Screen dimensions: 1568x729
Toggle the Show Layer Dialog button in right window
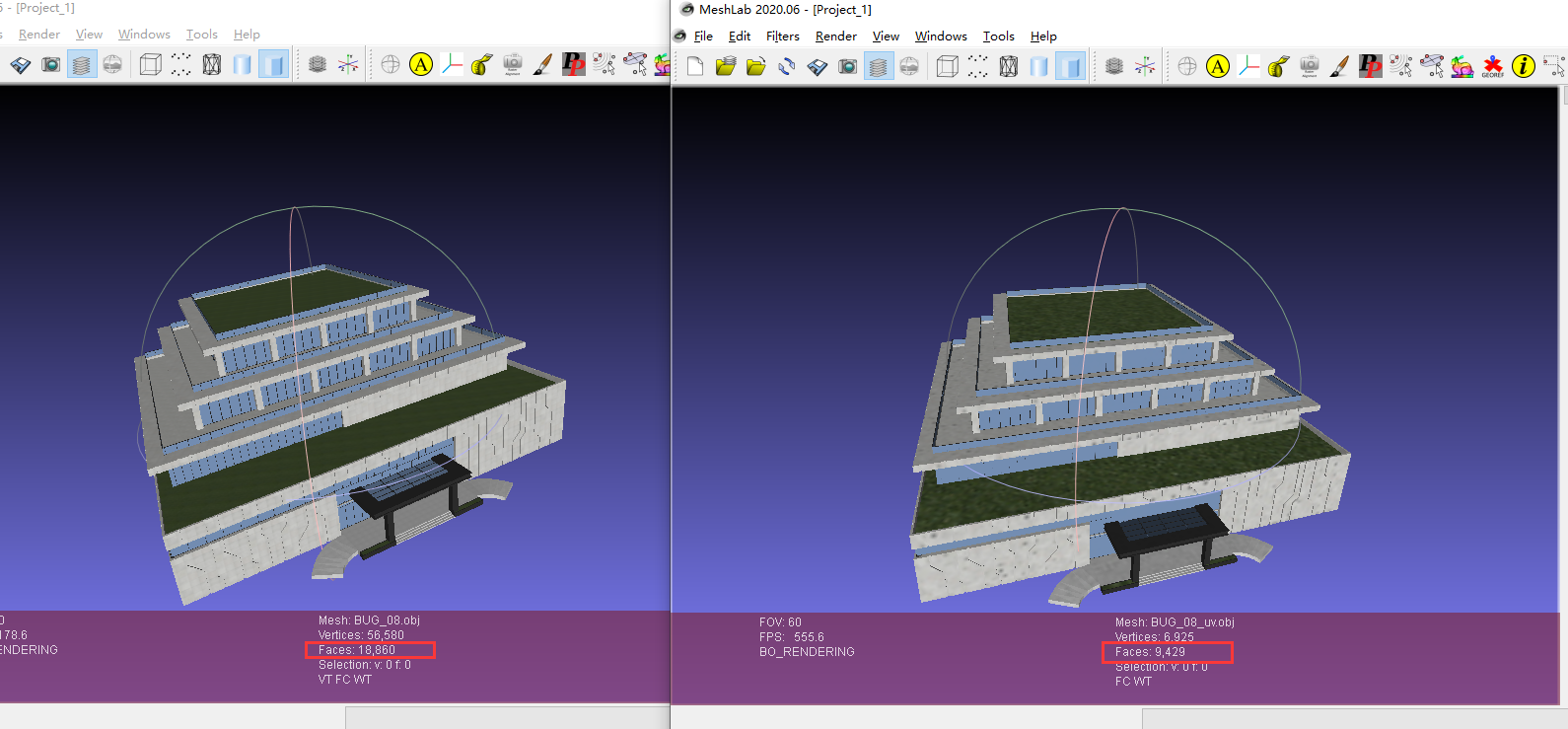pos(878,66)
